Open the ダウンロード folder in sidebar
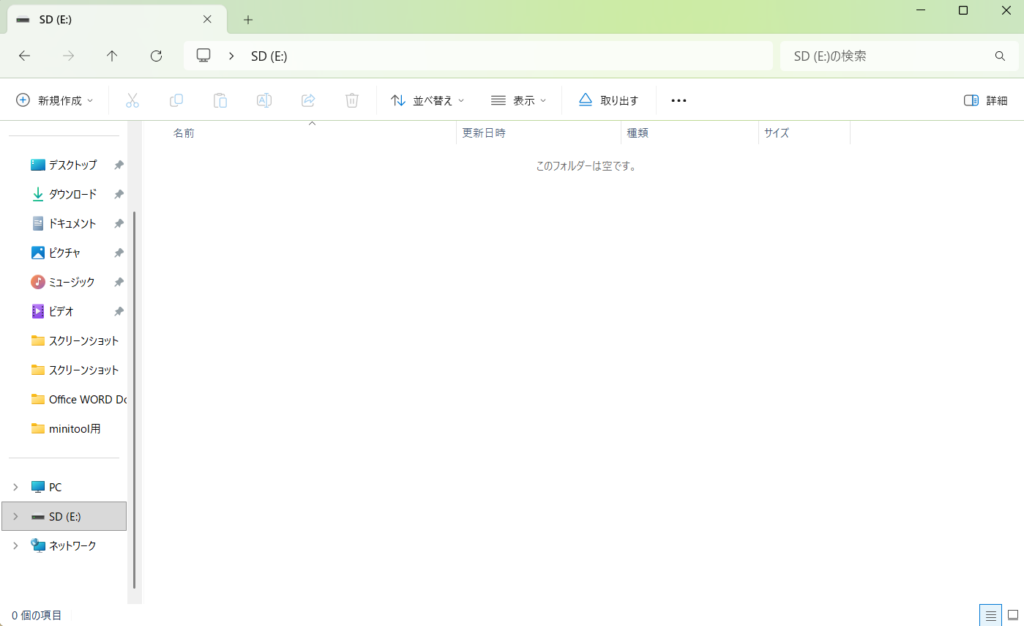 click(72, 194)
